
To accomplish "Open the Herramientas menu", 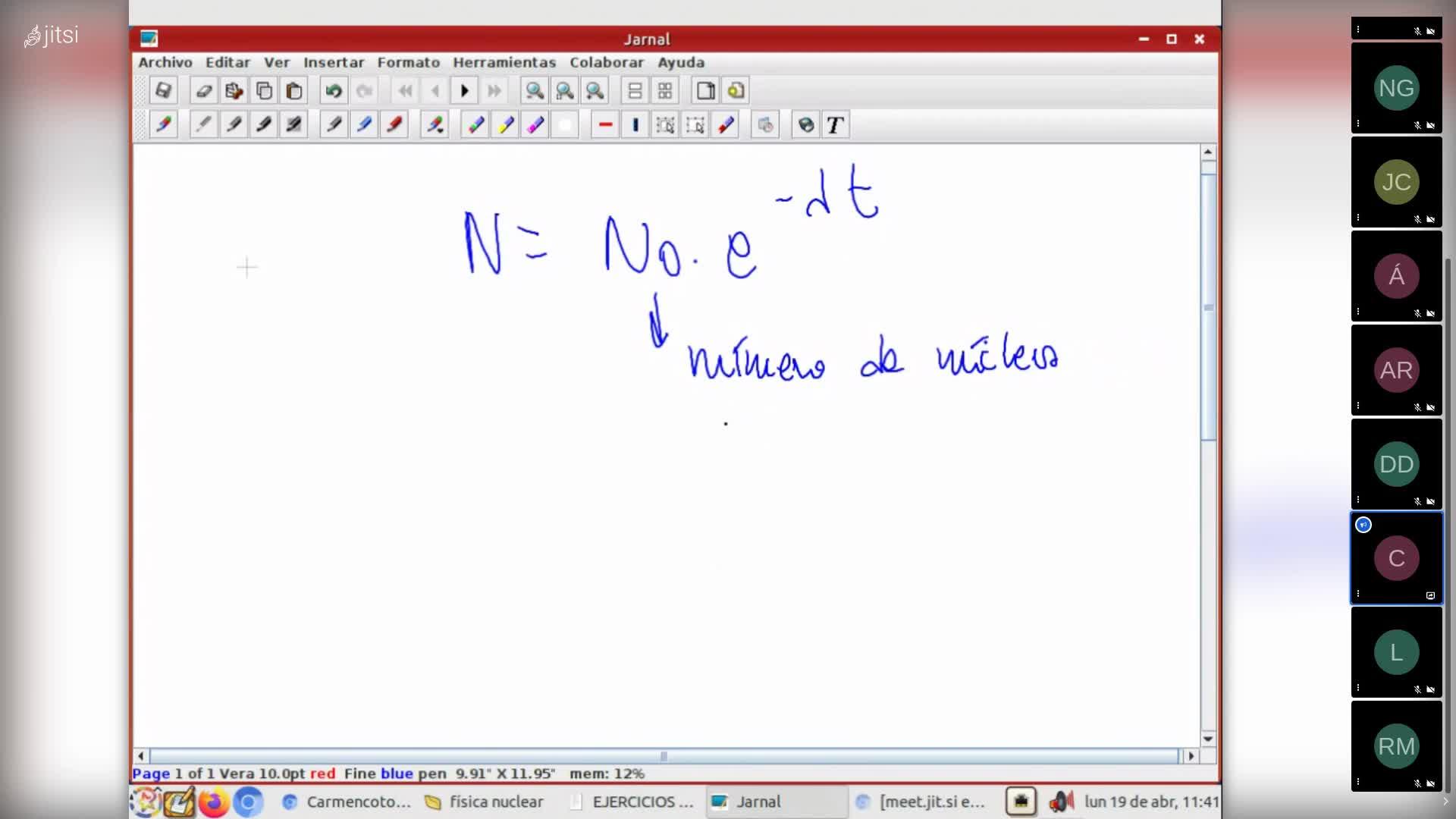I will click(504, 62).
